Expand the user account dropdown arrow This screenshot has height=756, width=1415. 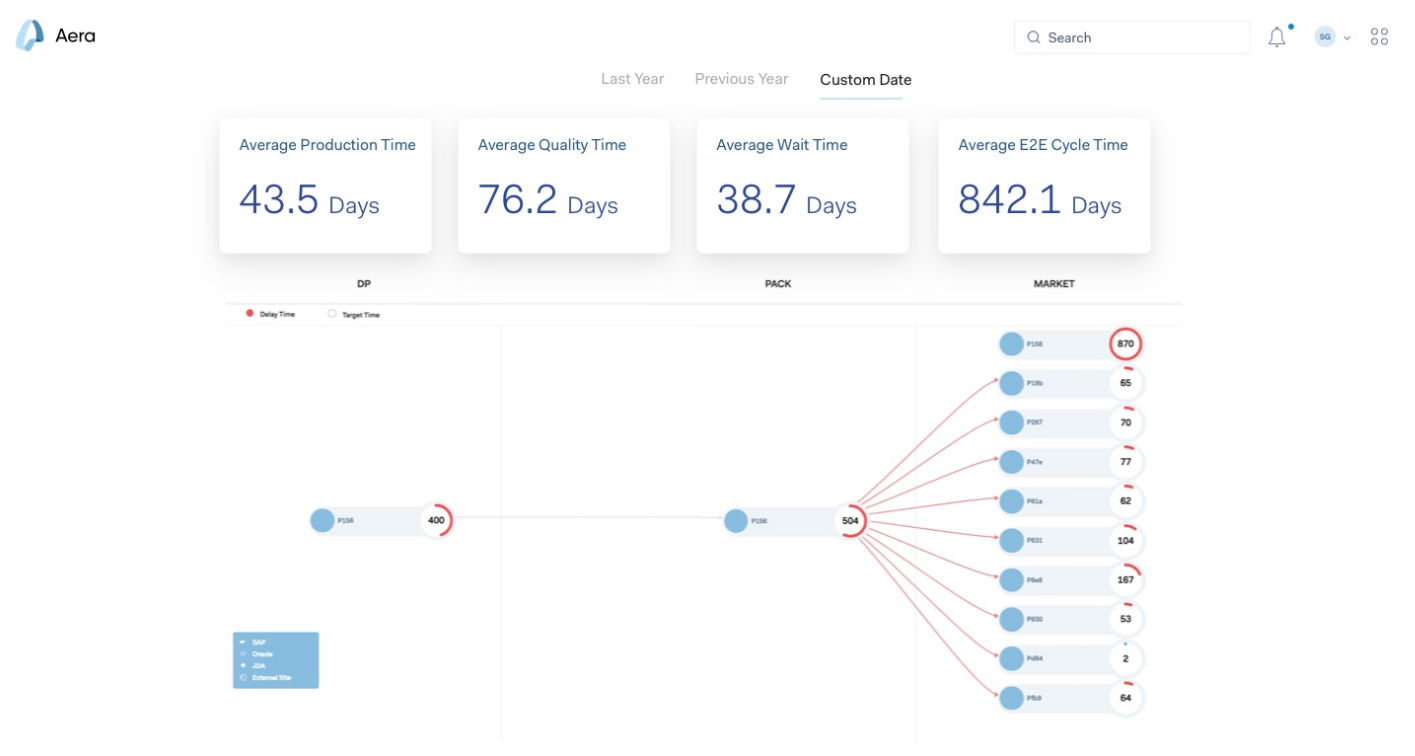tap(1347, 38)
